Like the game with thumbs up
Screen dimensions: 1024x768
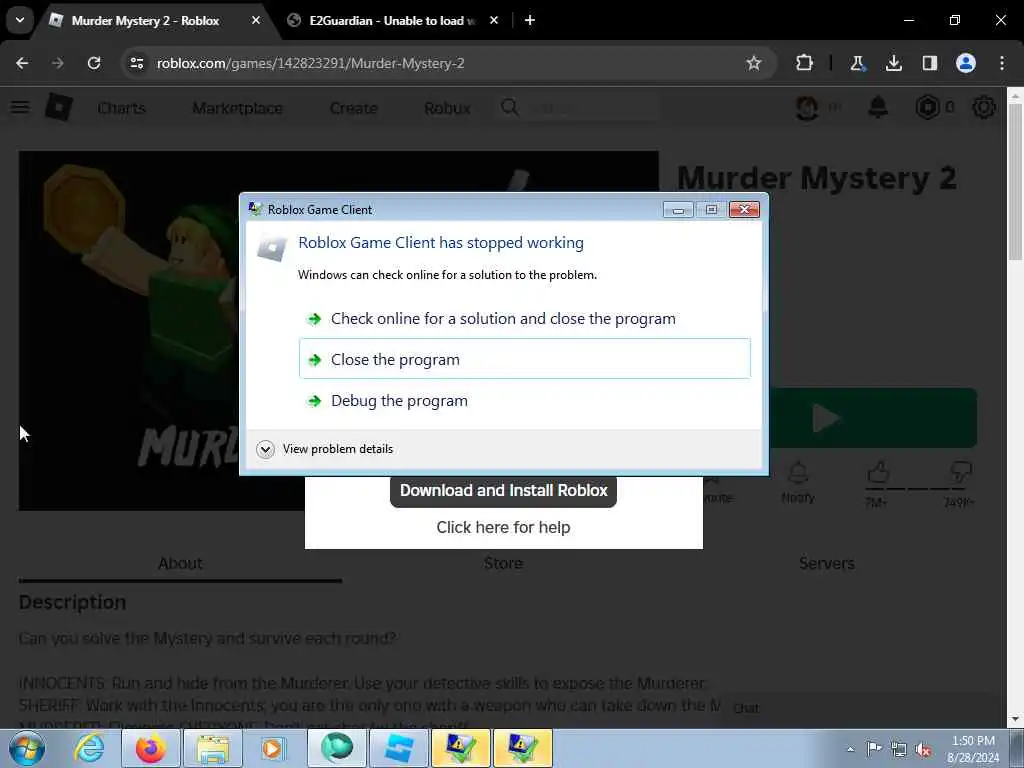[878, 472]
